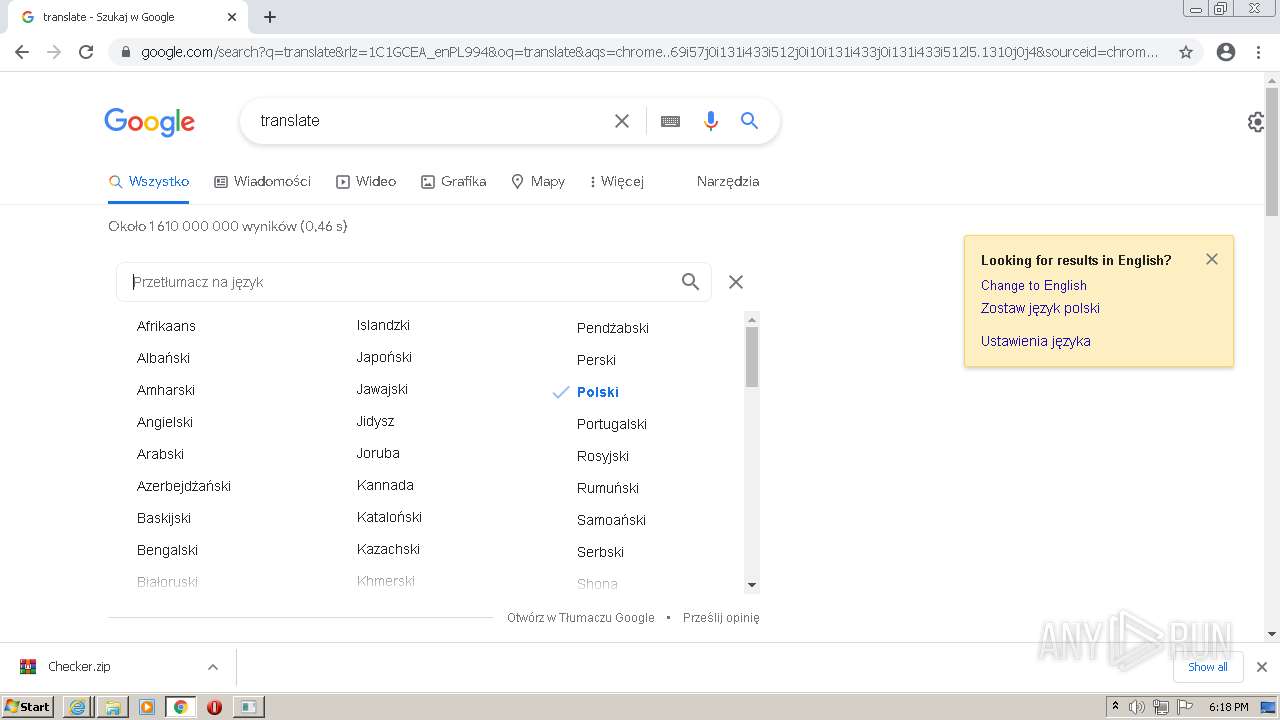
Task: Select Perski language
Action: tap(596, 360)
